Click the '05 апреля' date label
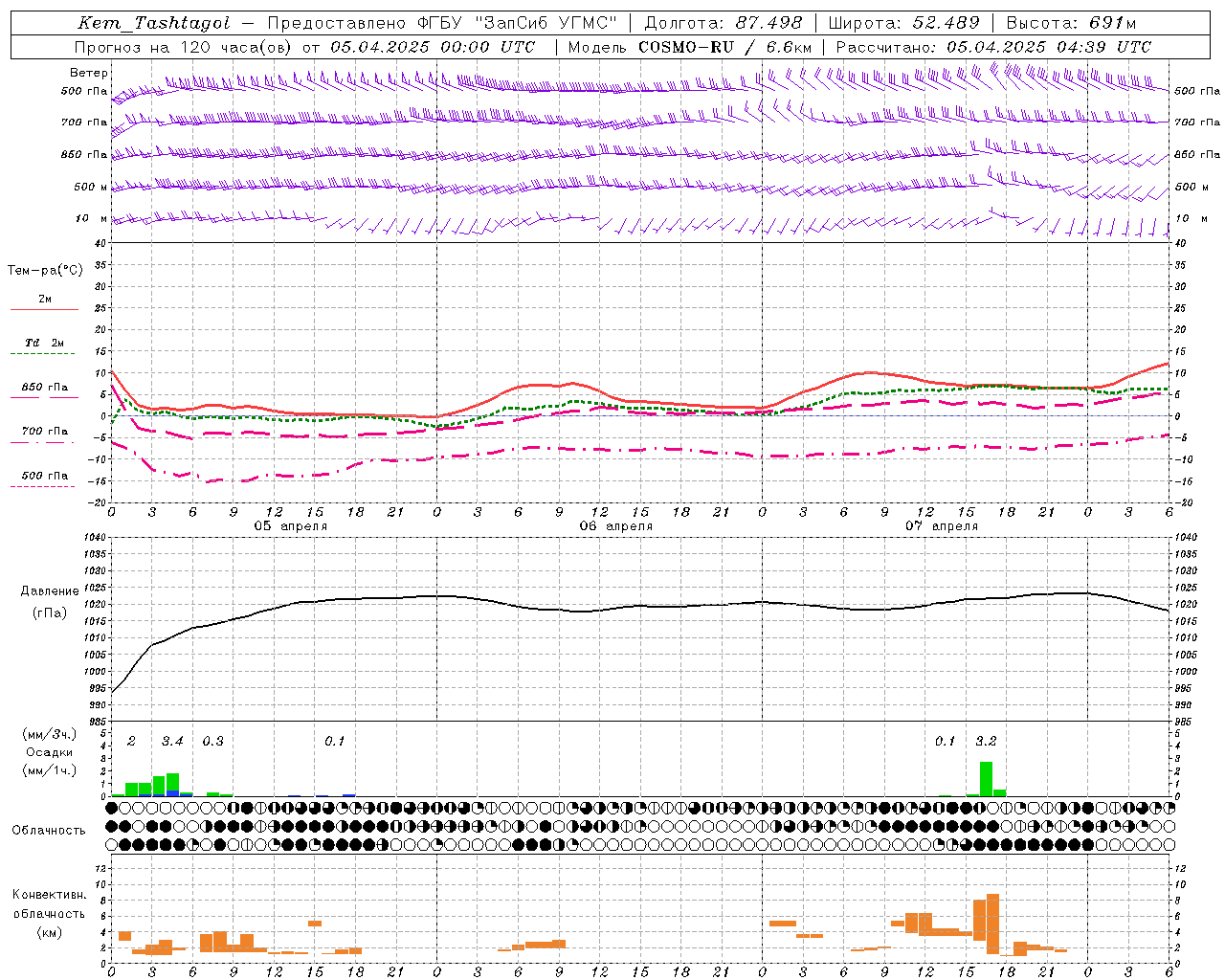 click(x=290, y=526)
